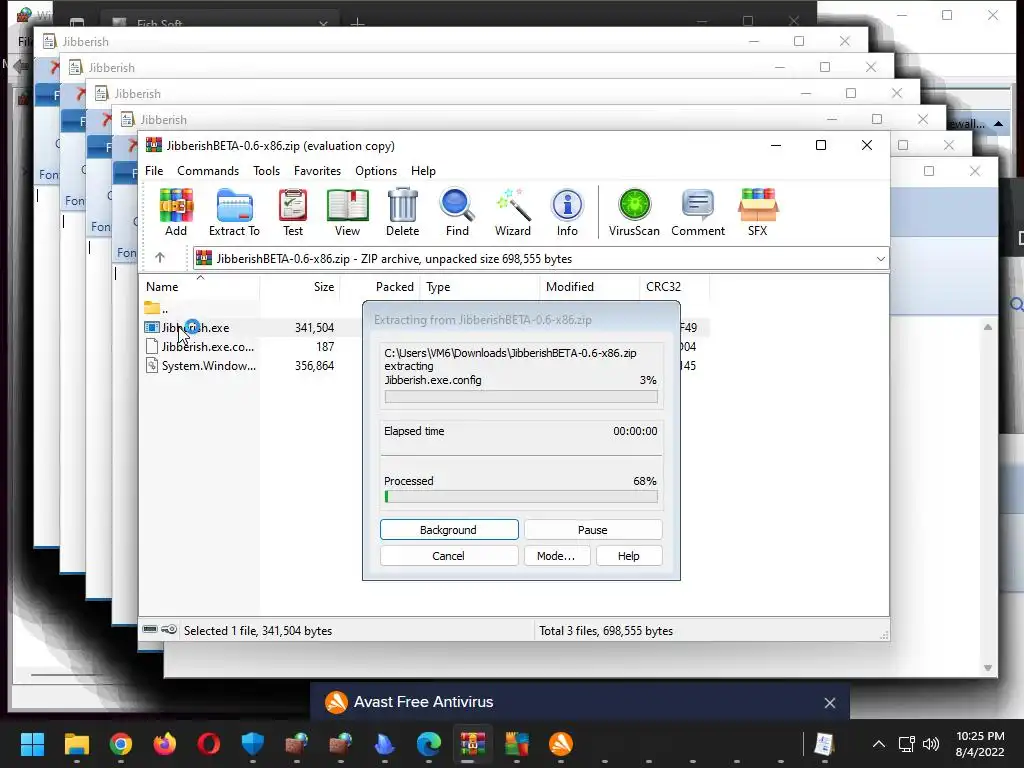
Task: Open the View toolbar icon
Action: [x=347, y=212]
